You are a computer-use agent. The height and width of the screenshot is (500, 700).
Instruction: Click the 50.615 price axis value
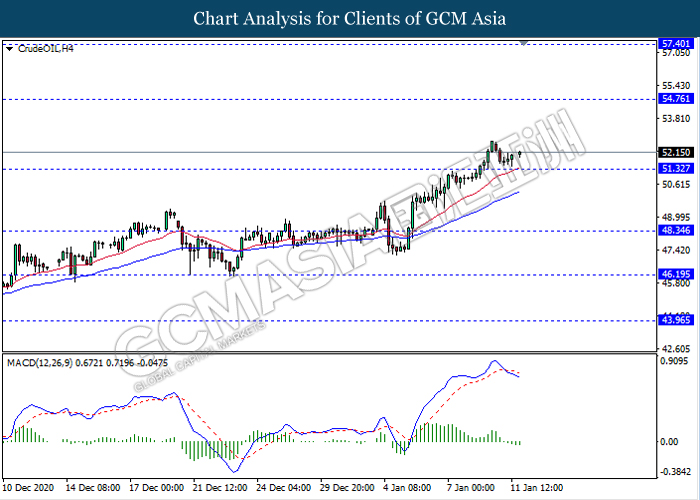(x=676, y=184)
